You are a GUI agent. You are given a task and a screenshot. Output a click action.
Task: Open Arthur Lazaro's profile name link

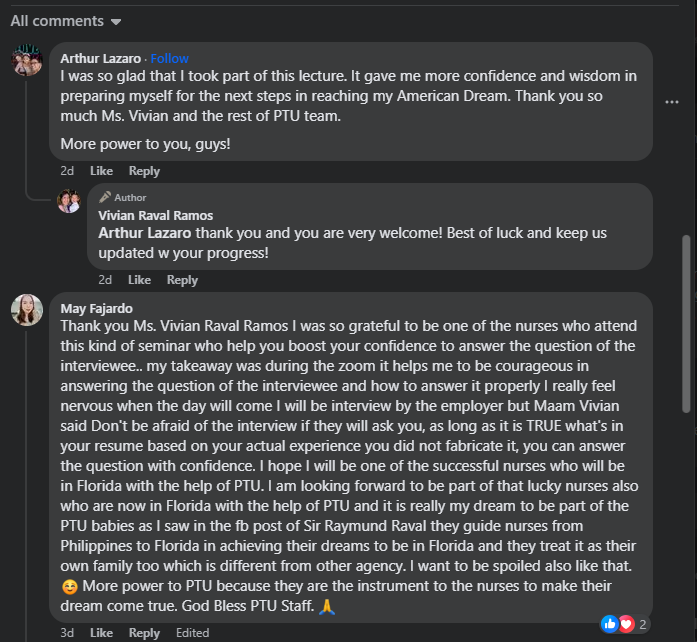click(100, 58)
